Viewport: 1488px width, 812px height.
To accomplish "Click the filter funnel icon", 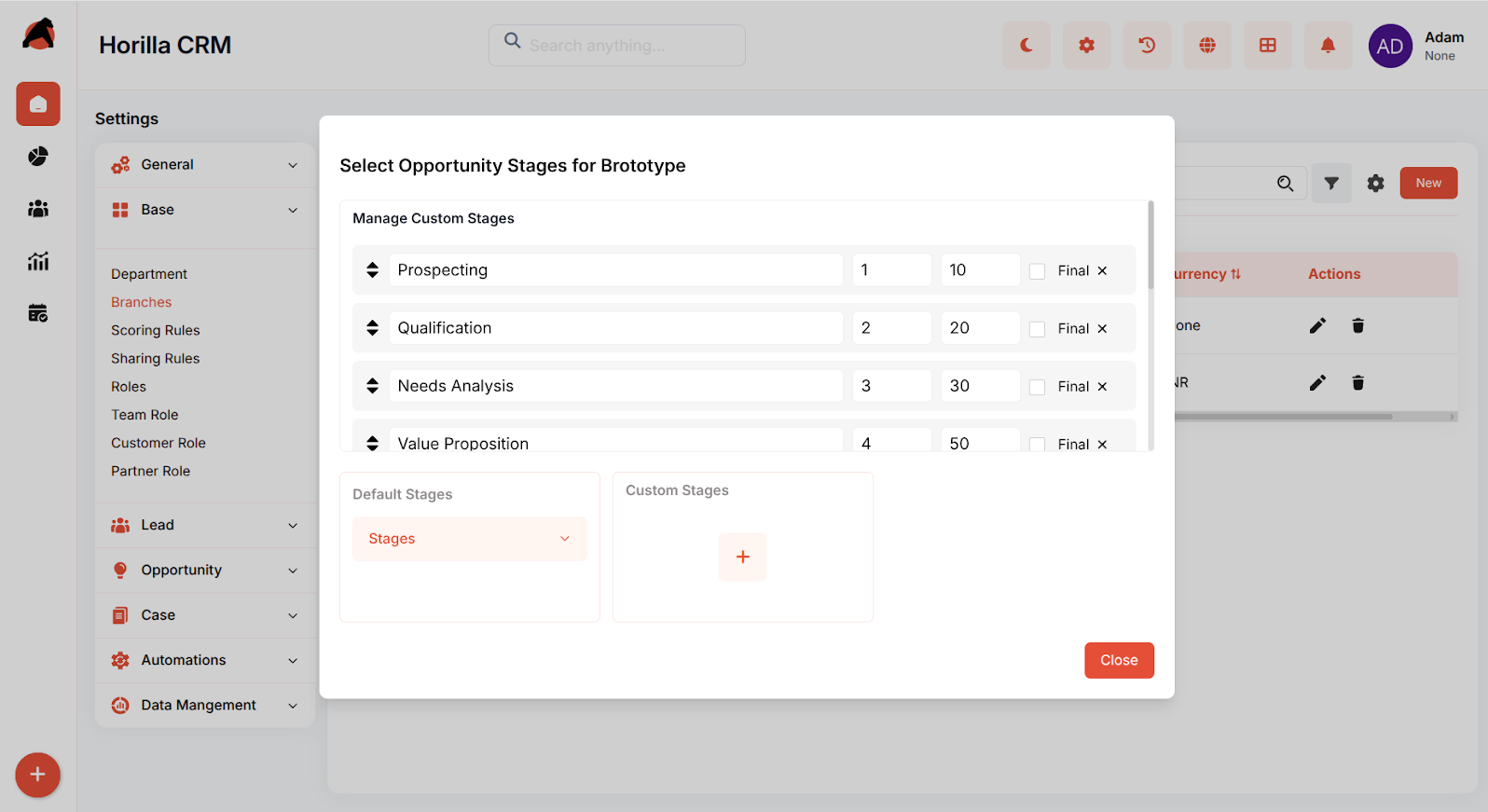I will (1331, 183).
